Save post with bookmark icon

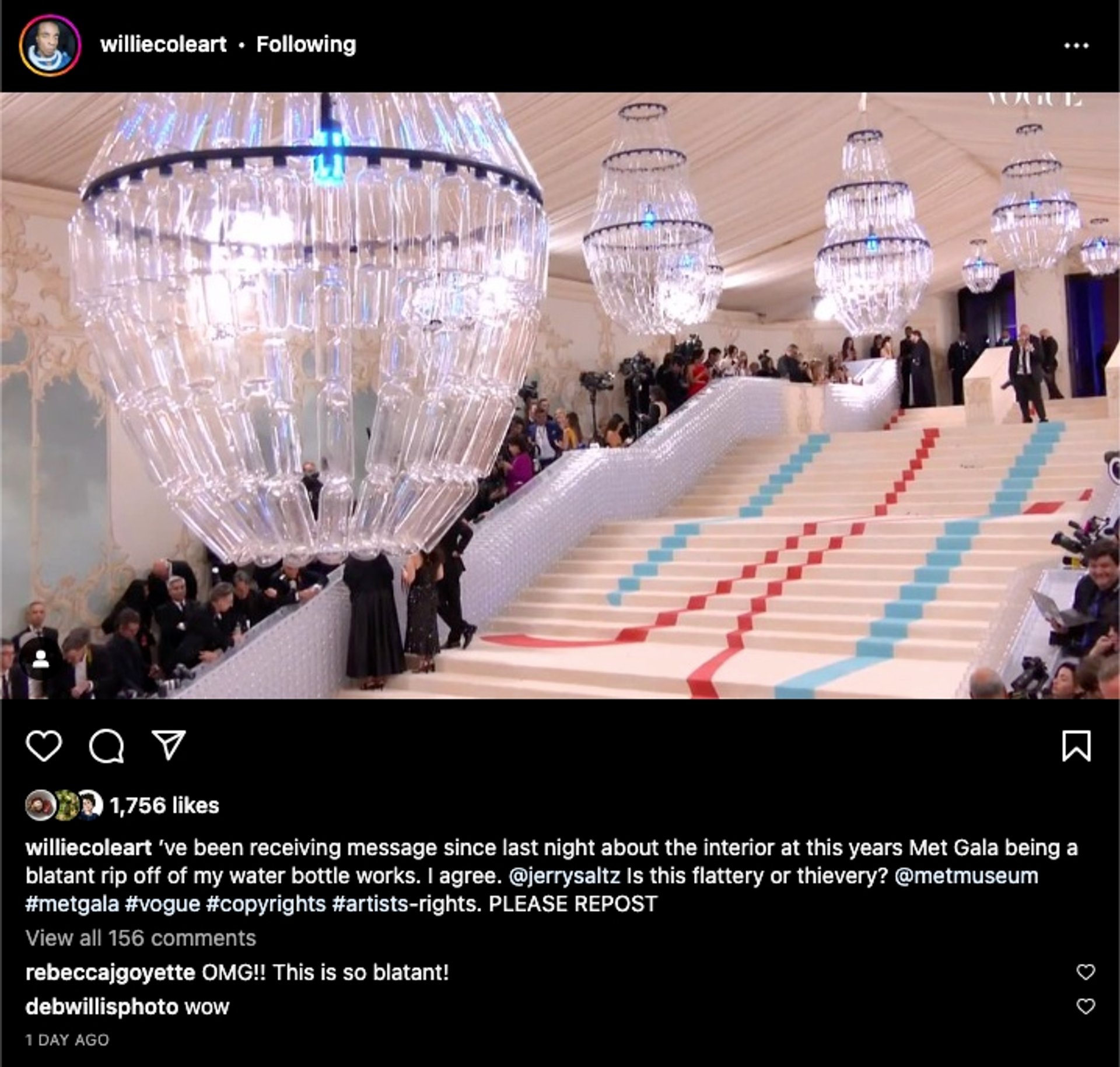(x=1076, y=746)
